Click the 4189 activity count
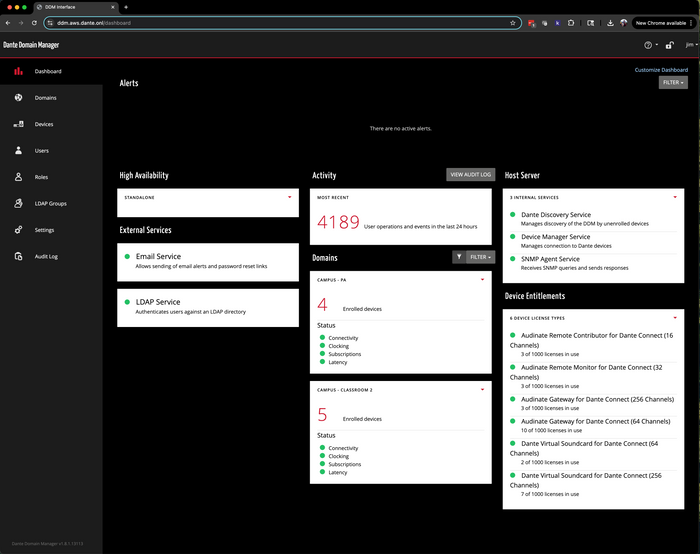This screenshot has height=554, width=700. point(338,222)
